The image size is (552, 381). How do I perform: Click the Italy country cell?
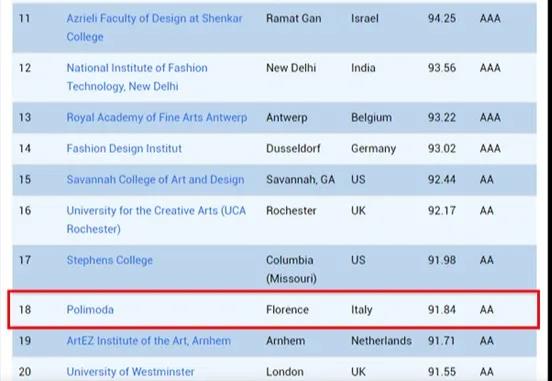(x=362, y=310)
